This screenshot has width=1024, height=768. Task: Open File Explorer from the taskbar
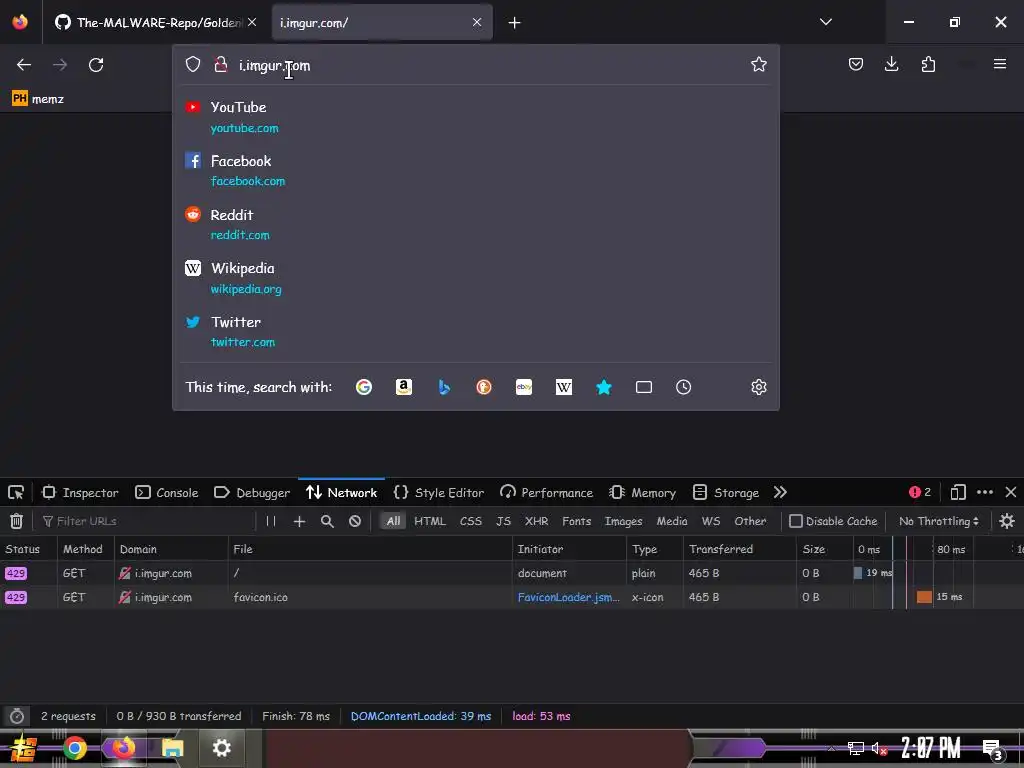173,748
